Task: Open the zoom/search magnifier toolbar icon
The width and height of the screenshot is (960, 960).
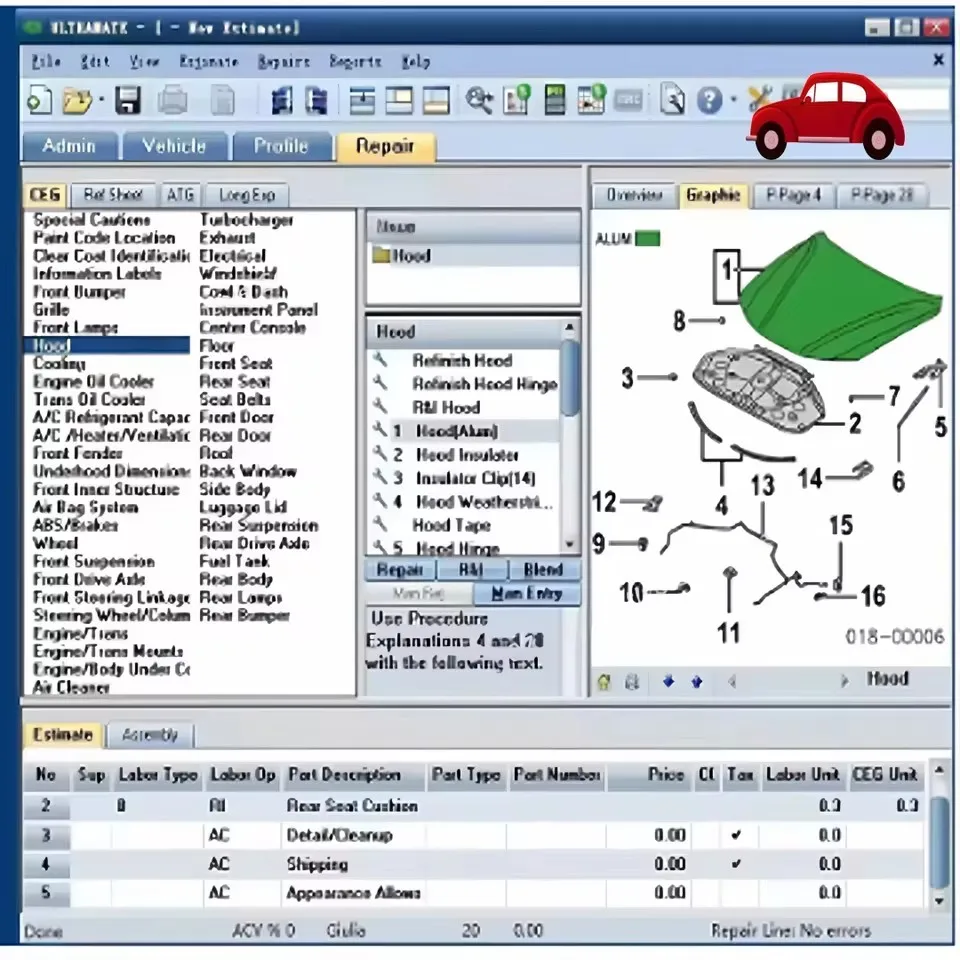Action: pyautogui.click(x=478, y=100)
